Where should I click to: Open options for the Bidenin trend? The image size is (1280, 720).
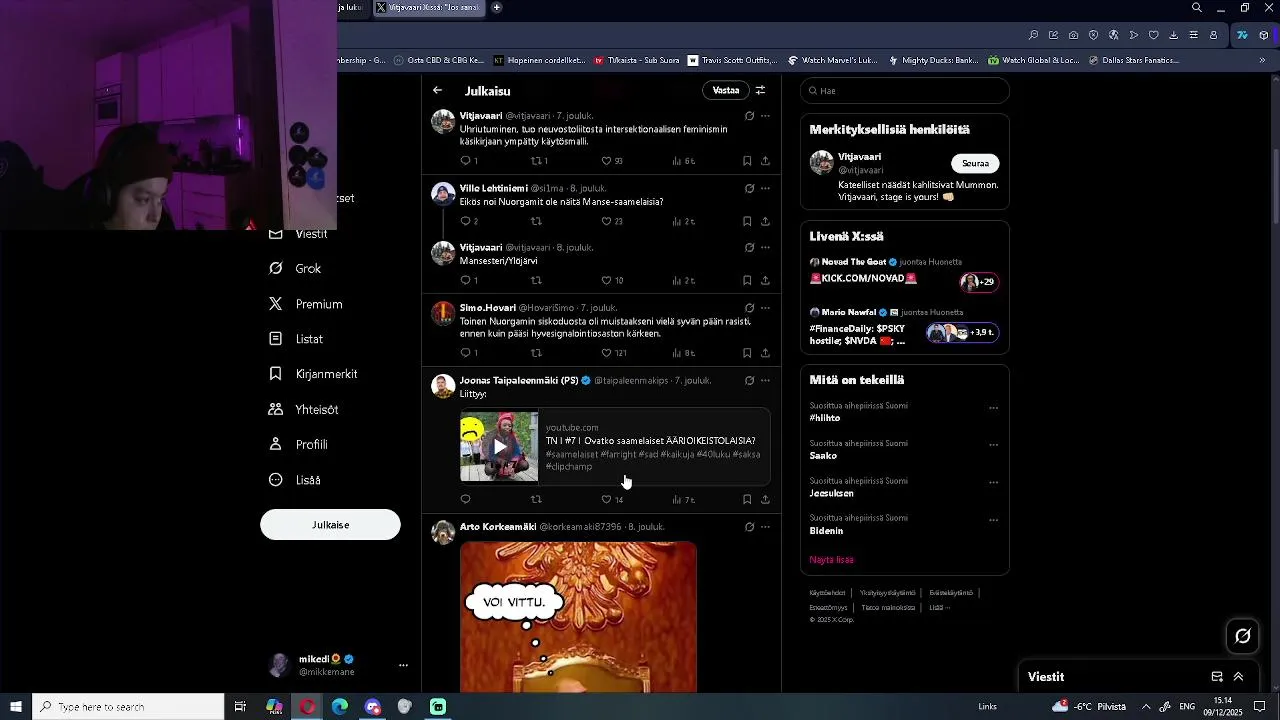coord(993,520)
